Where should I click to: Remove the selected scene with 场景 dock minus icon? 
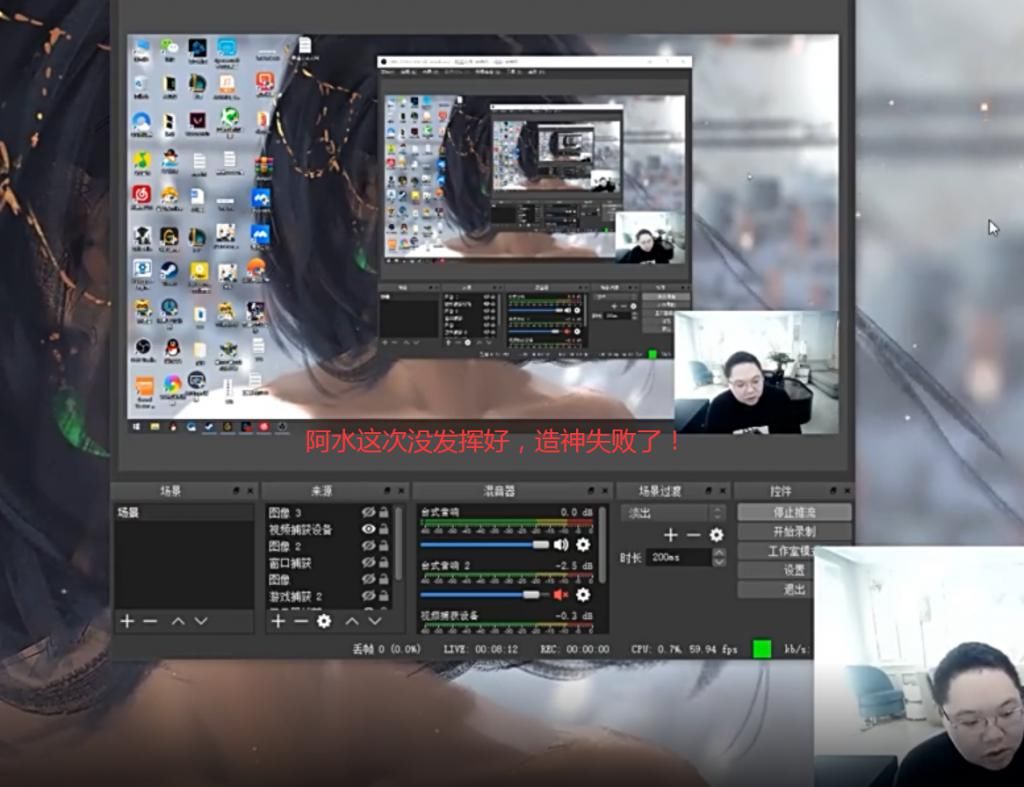(x=150, y=621)
